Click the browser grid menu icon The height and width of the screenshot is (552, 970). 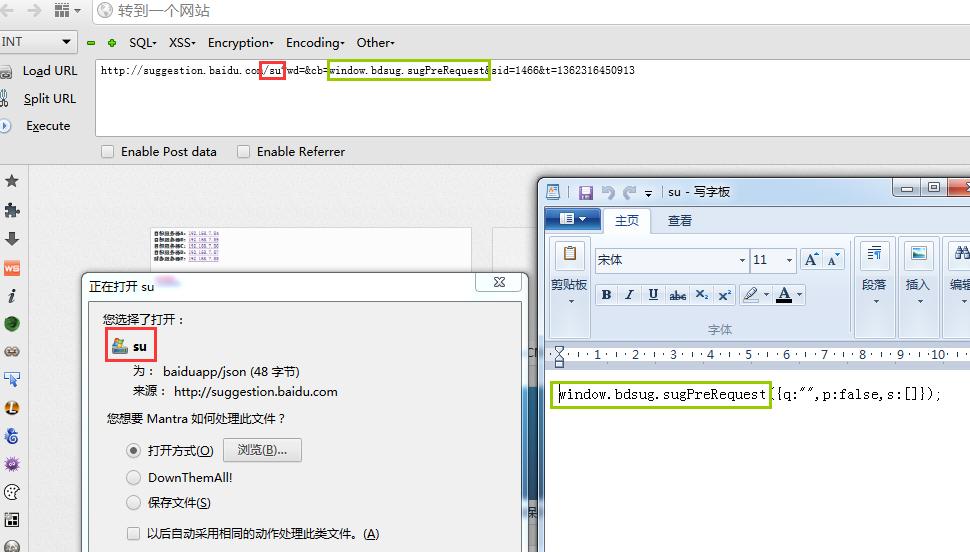coord(62,11)
